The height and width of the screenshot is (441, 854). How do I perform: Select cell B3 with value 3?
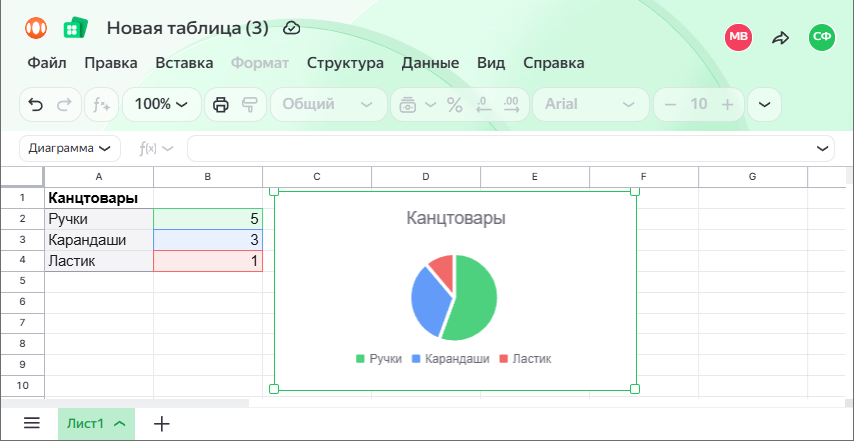(x=208, y=240)
